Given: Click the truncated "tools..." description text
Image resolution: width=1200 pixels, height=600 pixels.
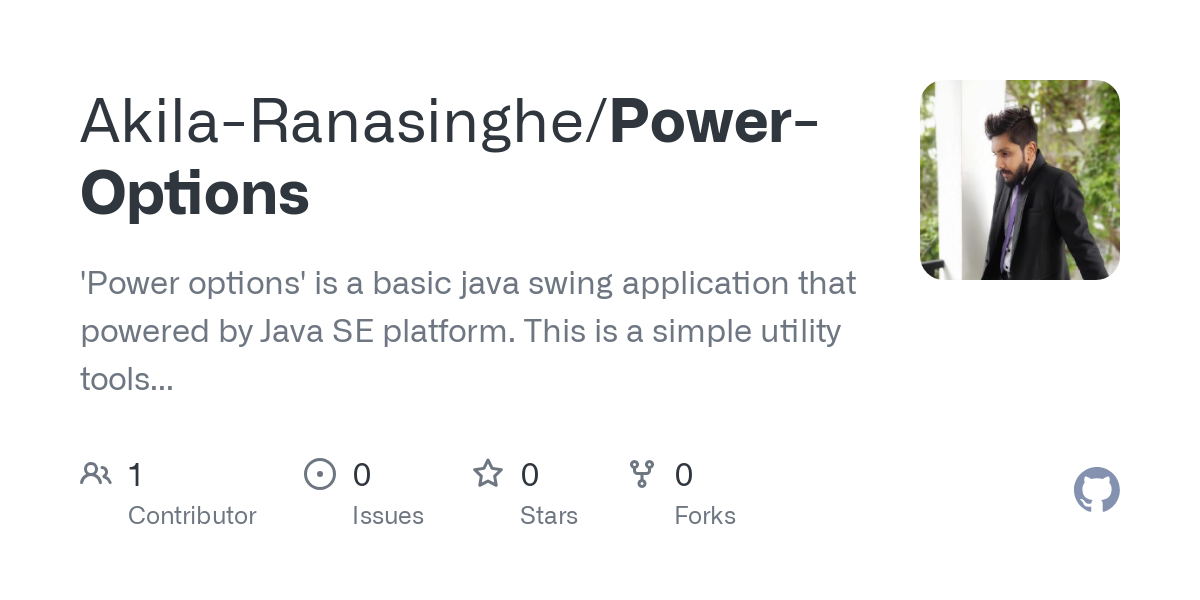Looking at the screenshot, I should pos(127,378).
